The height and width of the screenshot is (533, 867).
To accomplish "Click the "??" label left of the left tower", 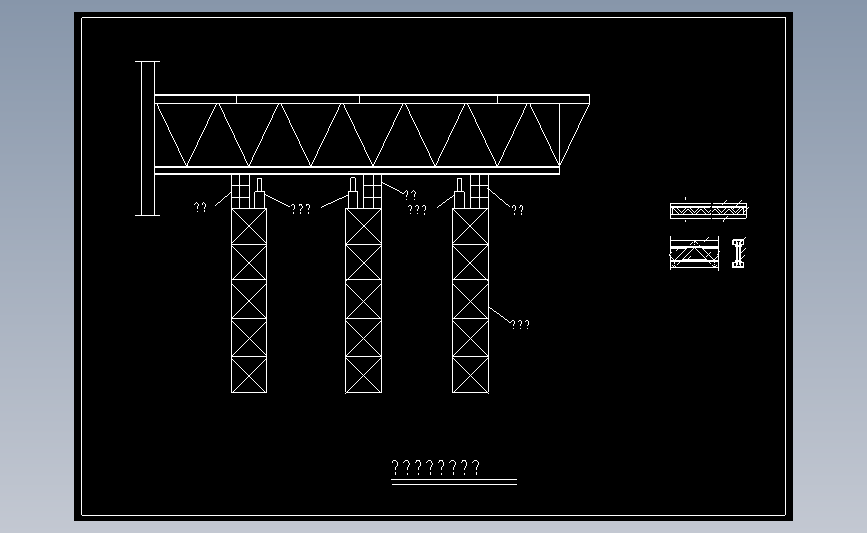I will 200,207.
